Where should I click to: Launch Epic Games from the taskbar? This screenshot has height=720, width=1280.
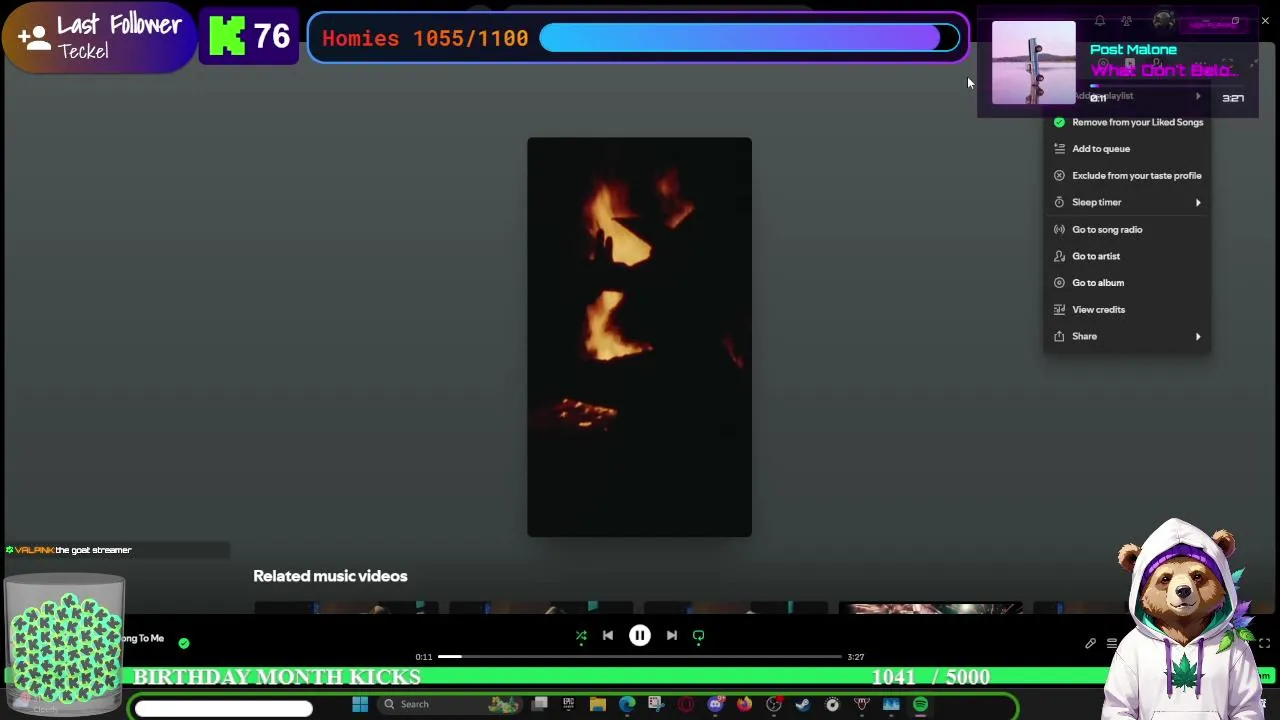(568, 704)
